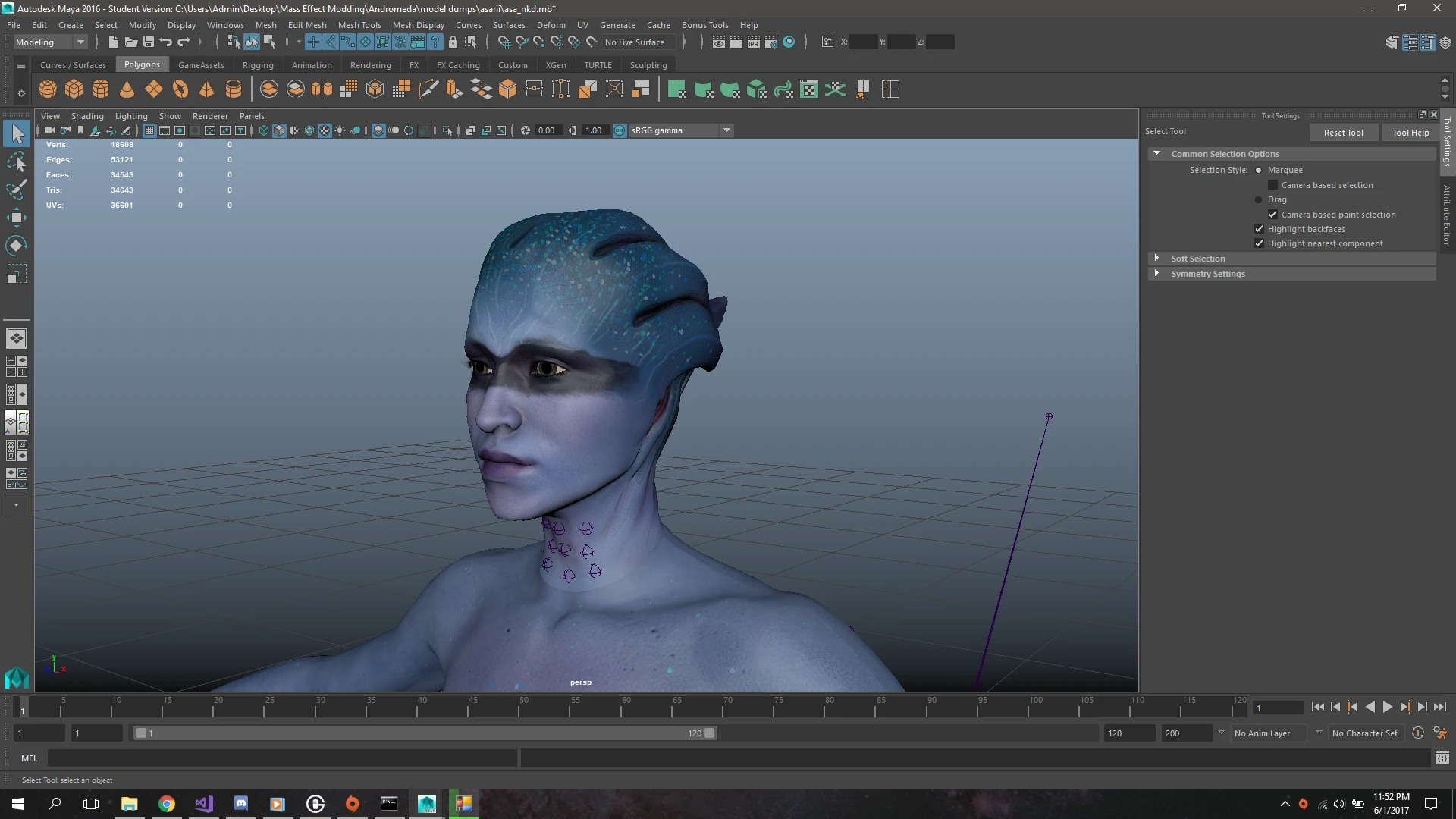Screen dimensions: 1456x819
Task: Create a polygon cone from the shelf
Action: [x=127, y=89]
